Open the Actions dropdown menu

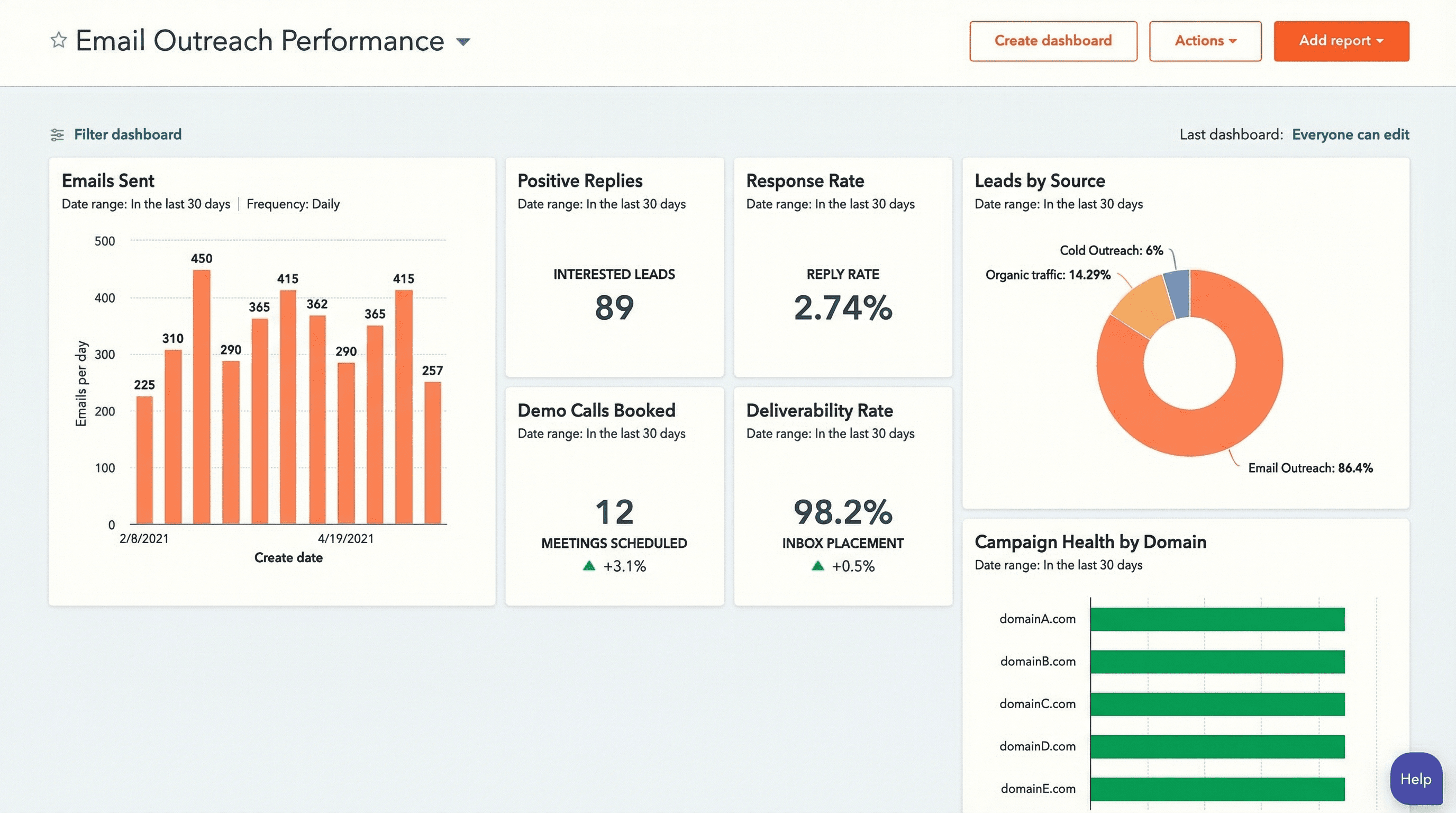[x=1205, y=41]
